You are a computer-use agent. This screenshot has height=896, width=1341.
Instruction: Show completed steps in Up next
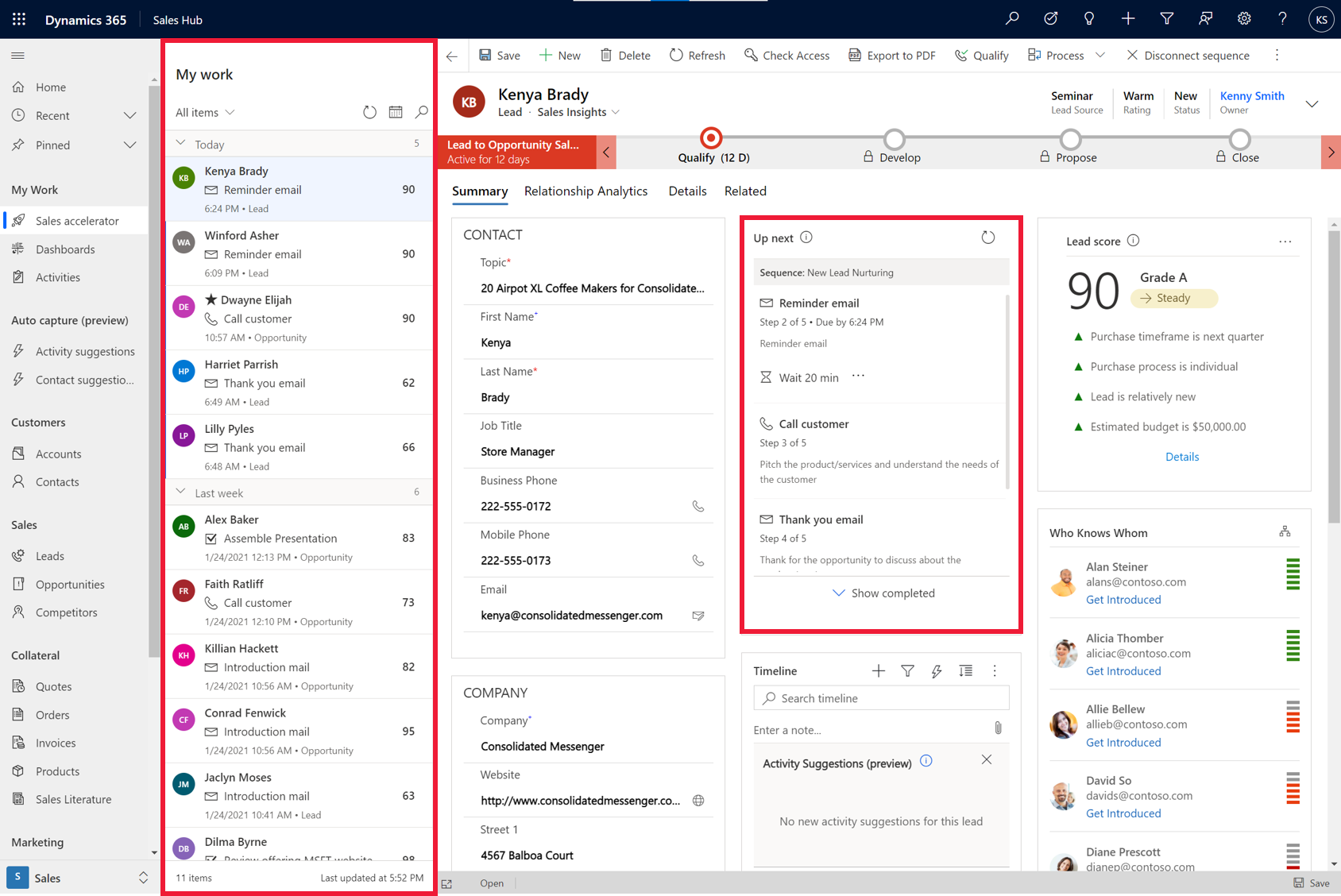coord(883,593)
